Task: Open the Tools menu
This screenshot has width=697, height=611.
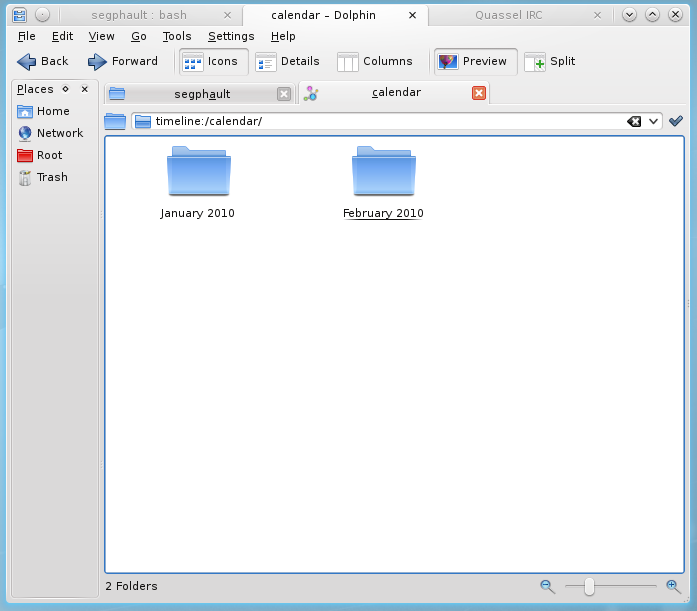Action: pyautogui.click(x=177, y=36)
